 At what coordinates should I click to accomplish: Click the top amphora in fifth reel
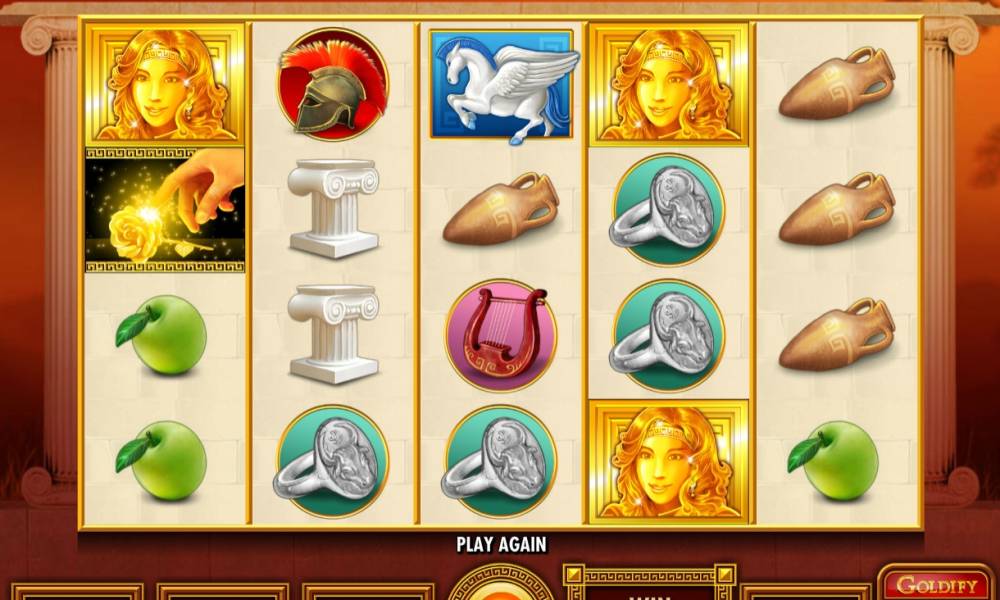click(837, 83)
